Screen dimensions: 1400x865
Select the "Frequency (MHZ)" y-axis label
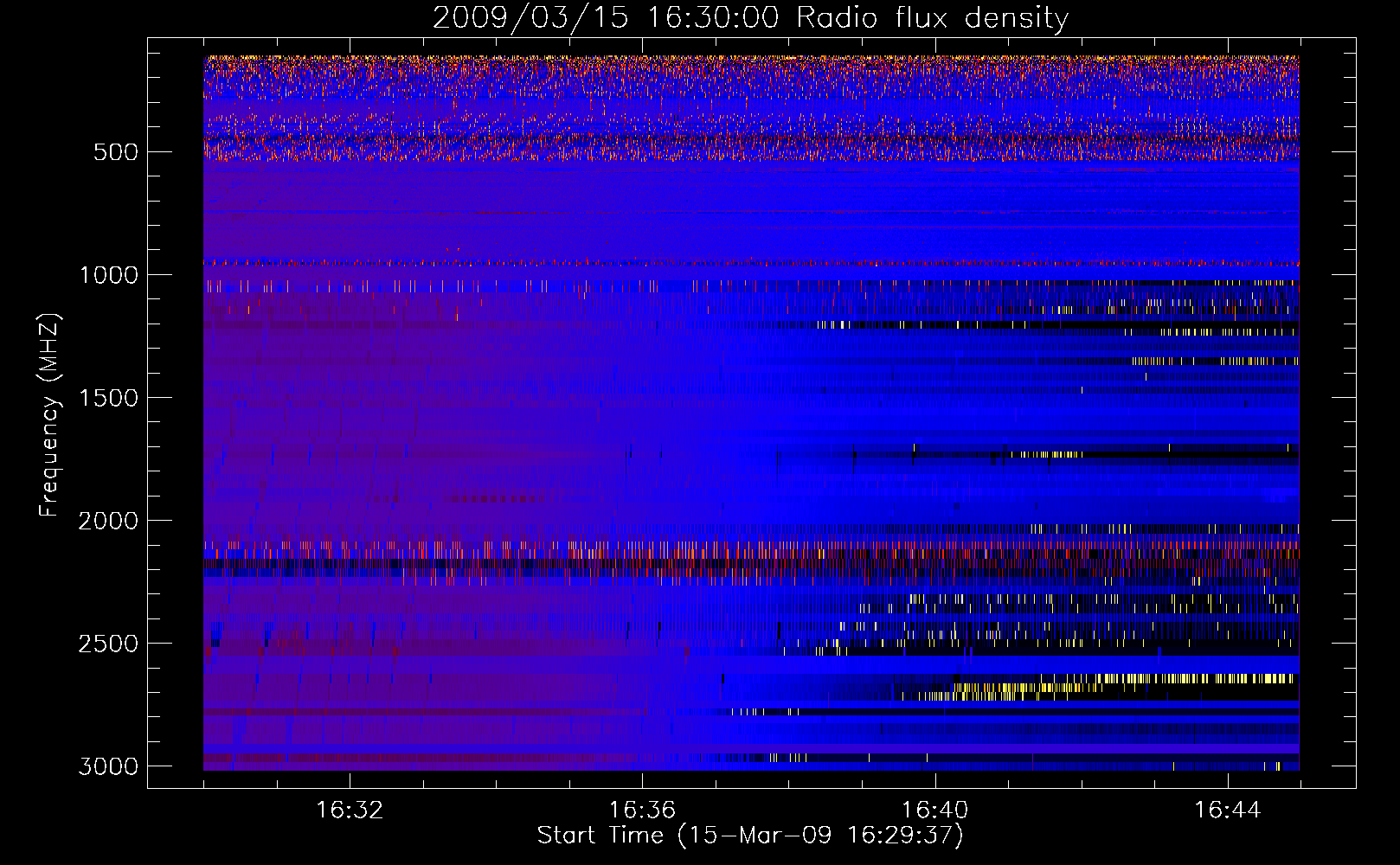[x=49, y=414]
